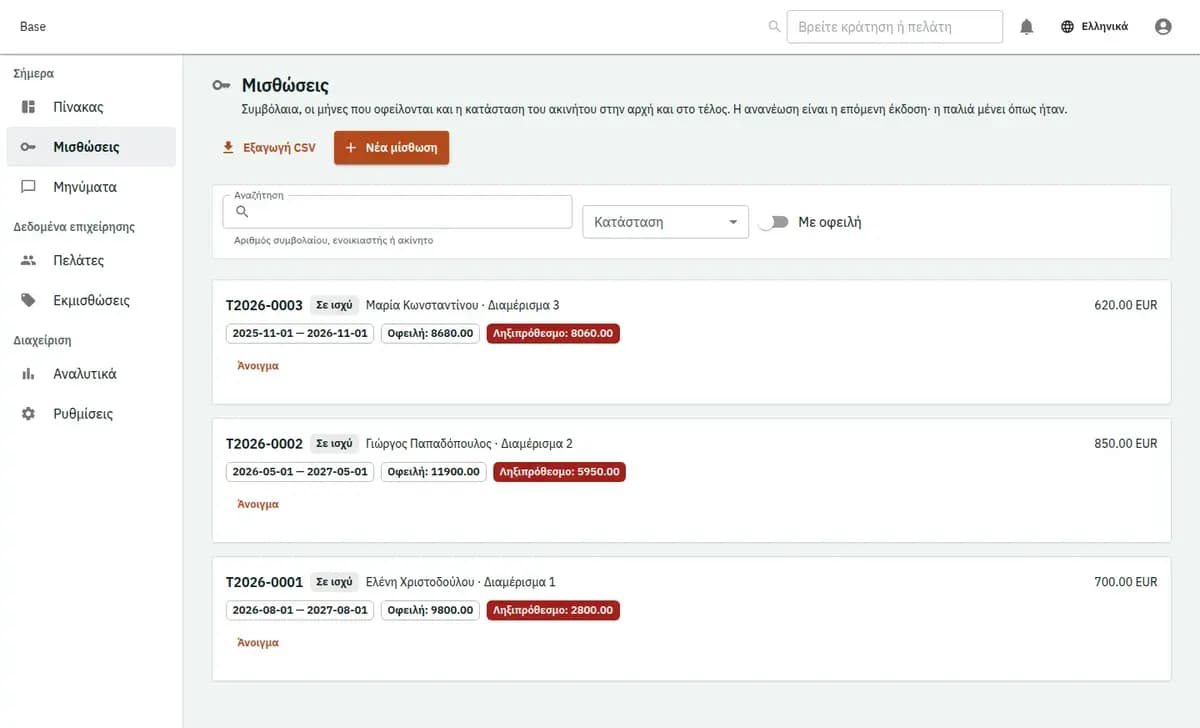
Task: Click the Ρυθμίσεις gear icon
Action: pyautogui.click(x=29, y=414)
